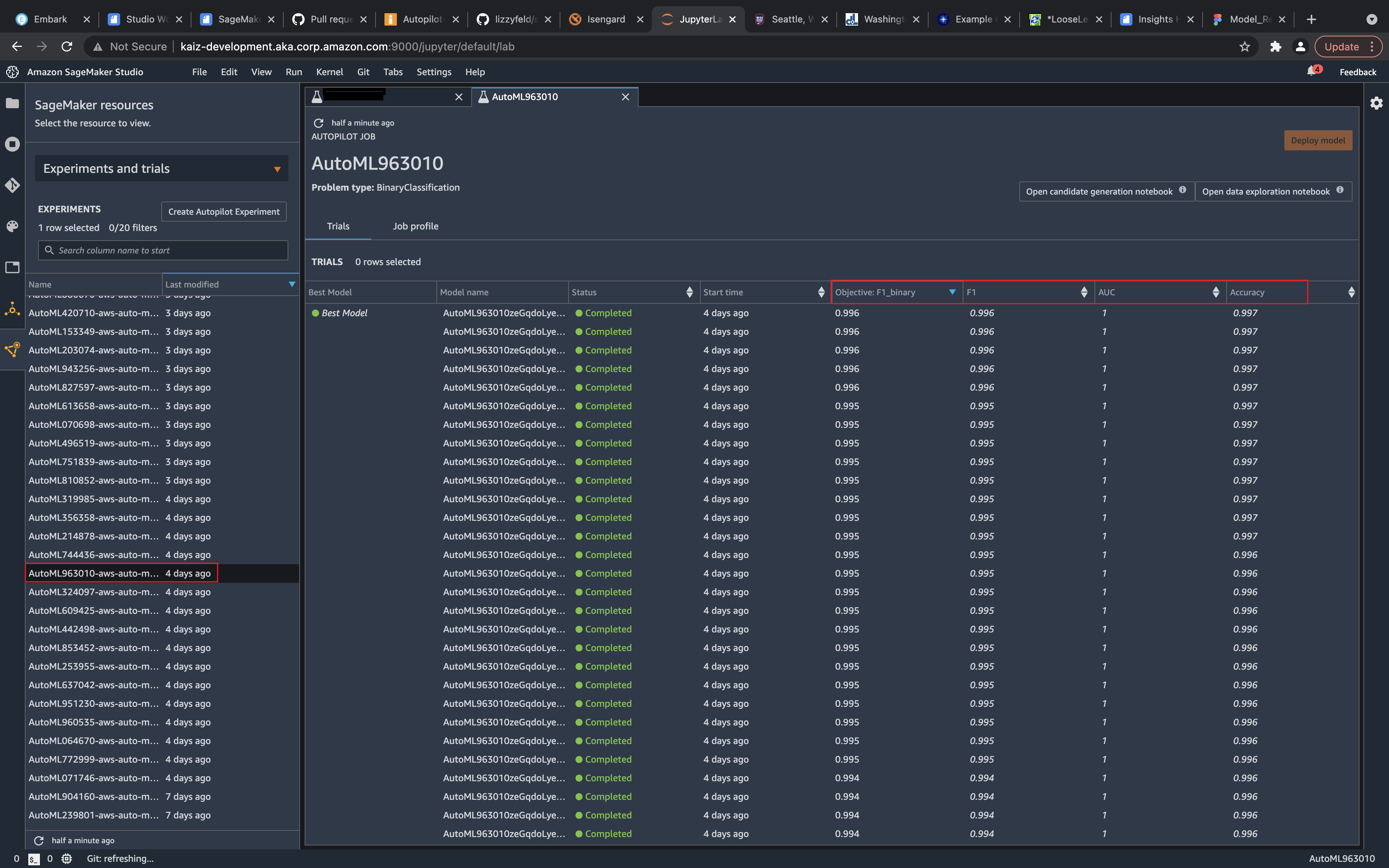Switch to the Job profile tab
1389x868 pixels.
pyautogui.click(x=415, y=226)
